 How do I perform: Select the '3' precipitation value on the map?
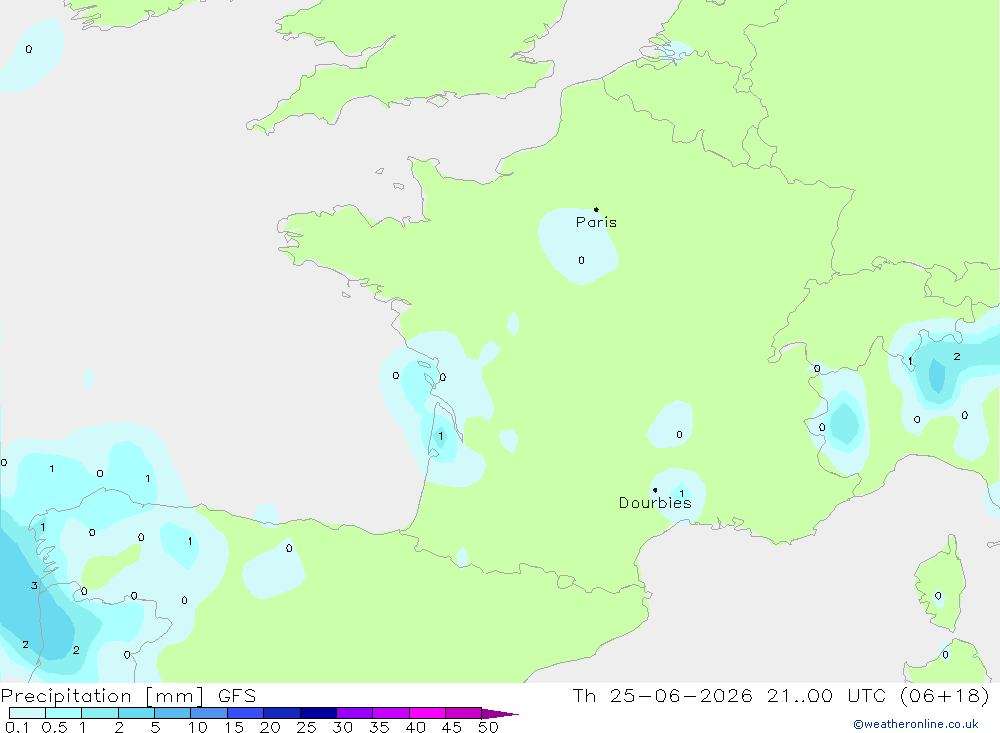[x=34, y=586]
